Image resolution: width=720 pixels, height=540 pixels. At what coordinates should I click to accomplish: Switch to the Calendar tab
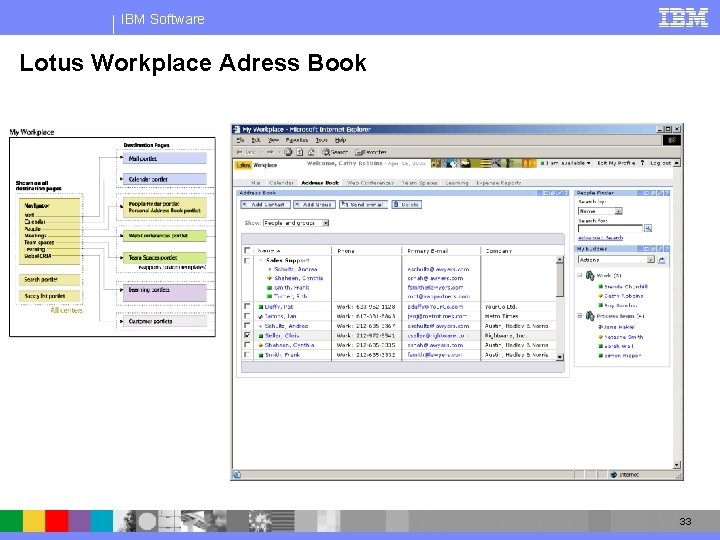point(281,183)
